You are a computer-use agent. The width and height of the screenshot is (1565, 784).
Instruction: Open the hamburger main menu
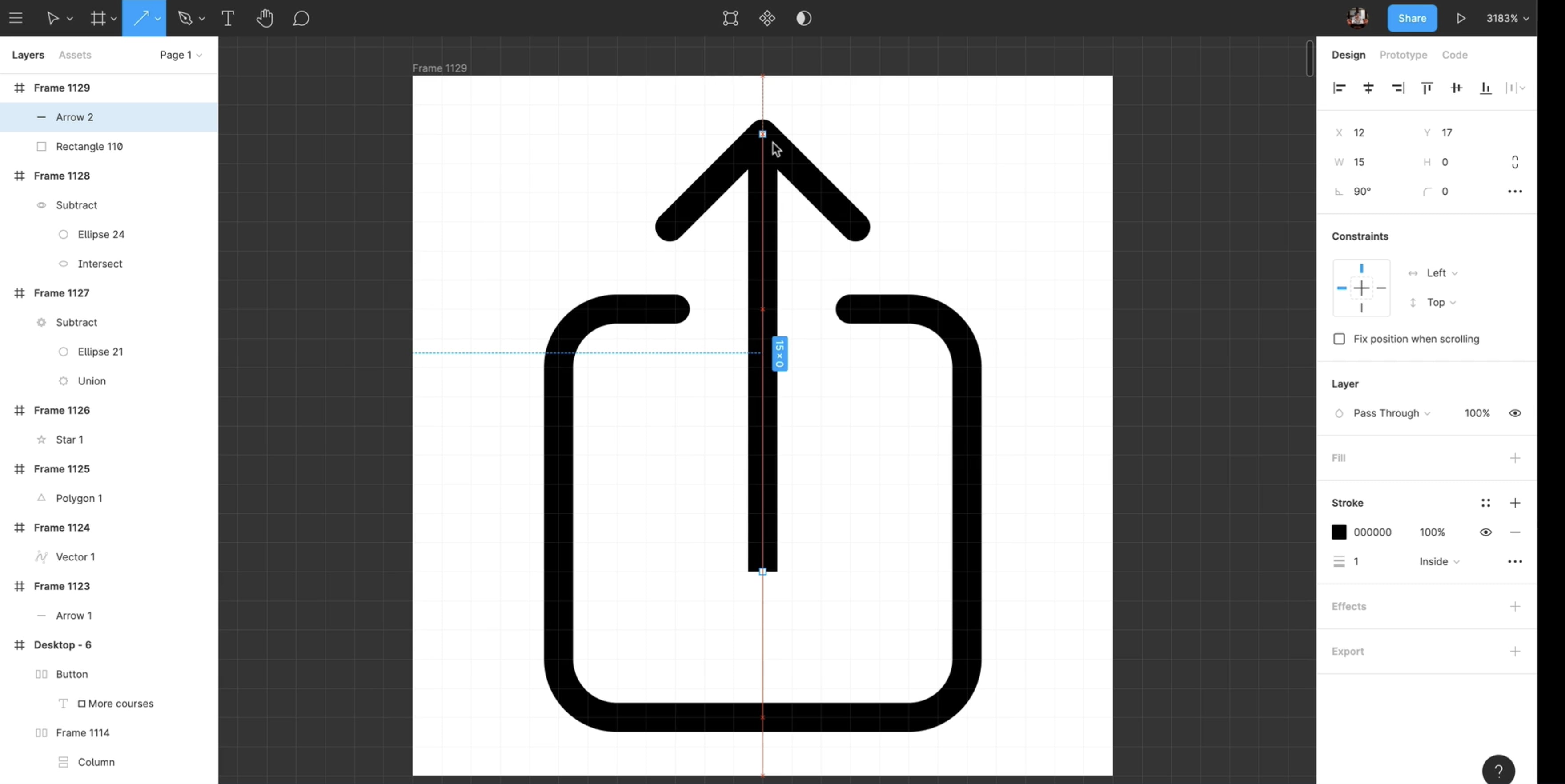(x=16, y=18)
